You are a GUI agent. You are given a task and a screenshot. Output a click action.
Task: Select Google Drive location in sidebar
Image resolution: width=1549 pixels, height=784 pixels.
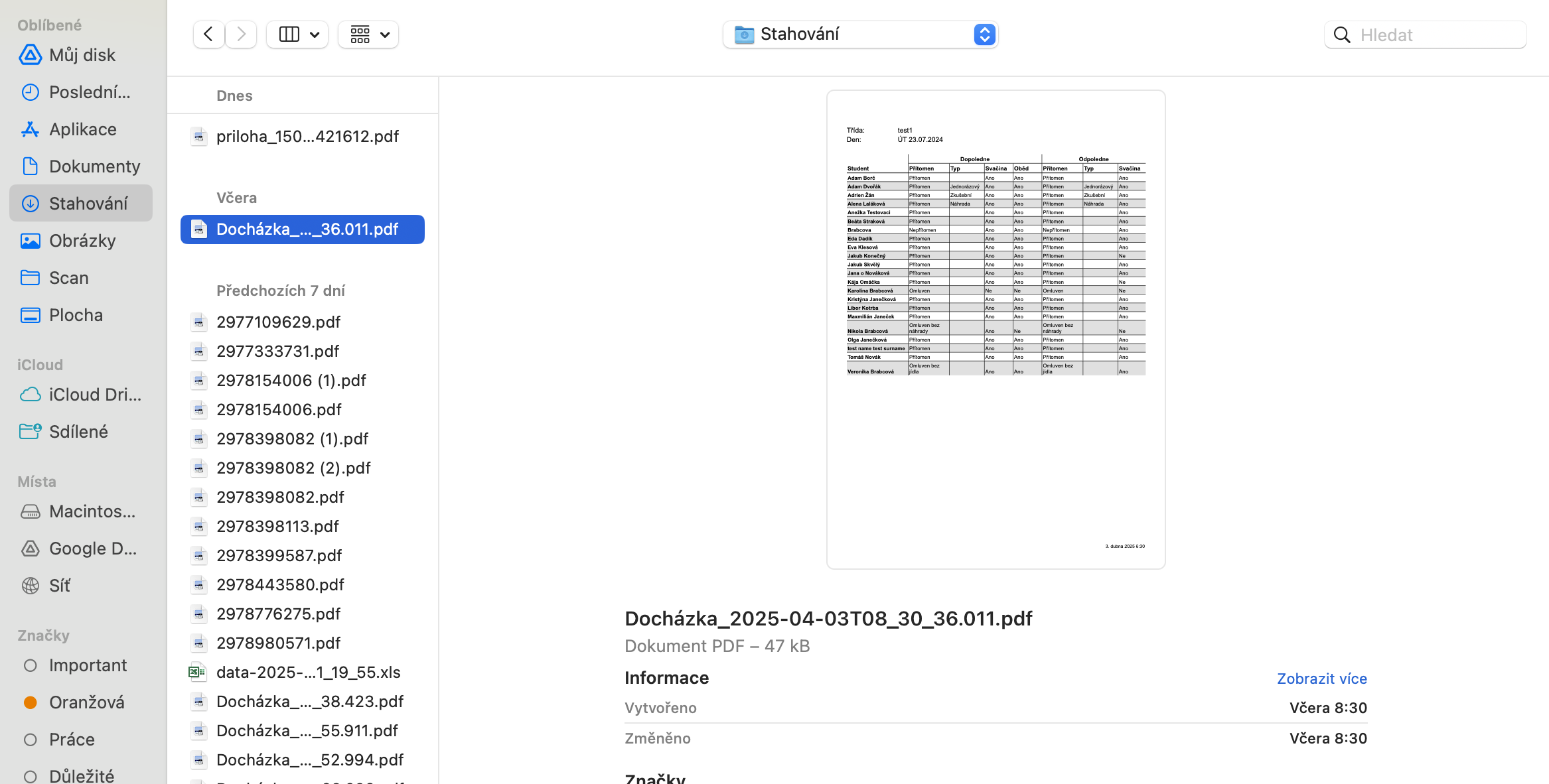click(x=92, y=549)
